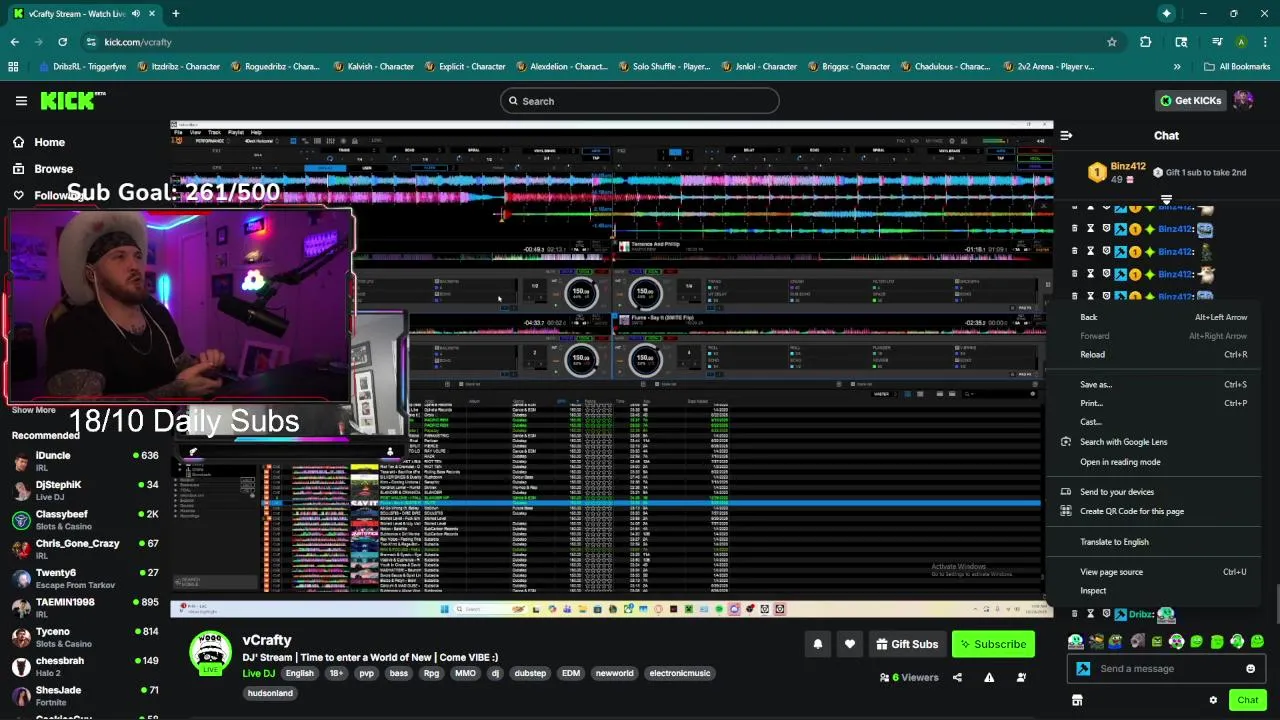Open vCrafty channel avatar

(210, 655)
